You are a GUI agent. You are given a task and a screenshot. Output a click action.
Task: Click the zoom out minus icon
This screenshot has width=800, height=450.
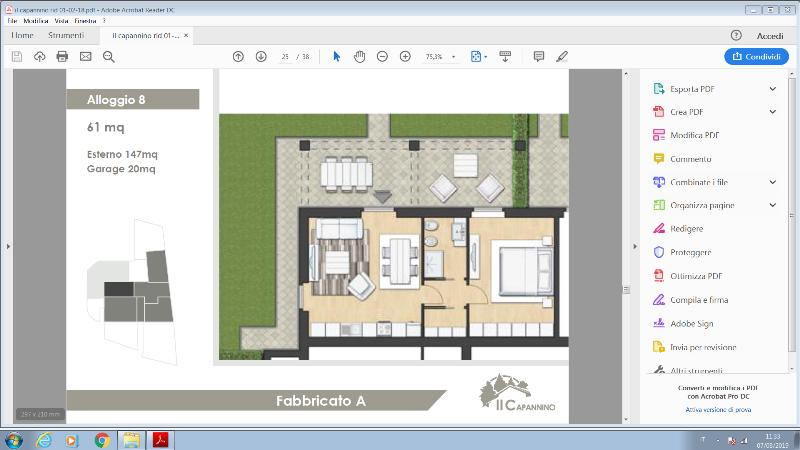[x=382, y=57]
